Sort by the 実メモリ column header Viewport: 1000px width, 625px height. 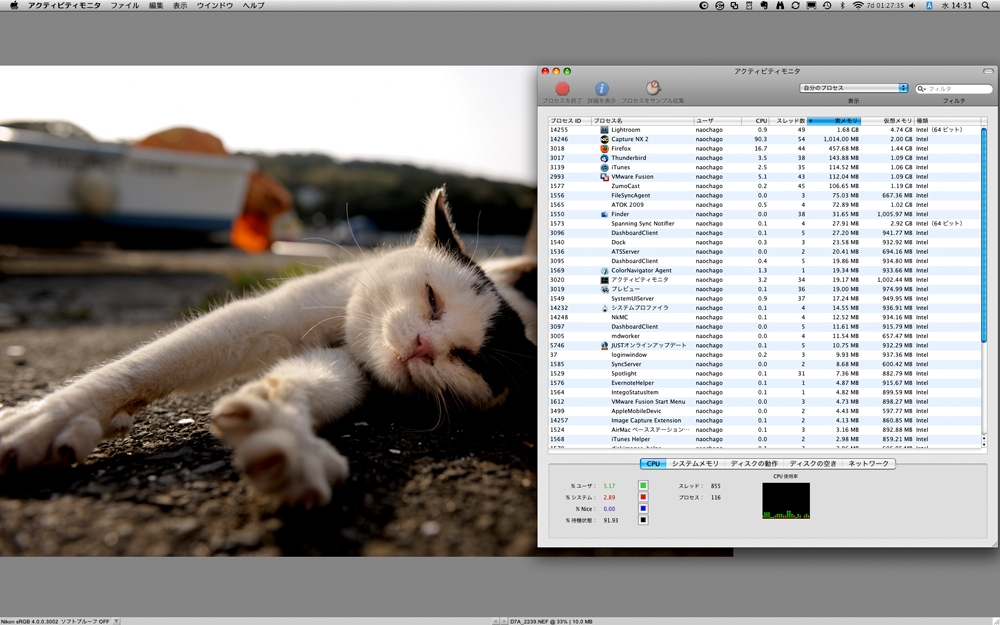[834, 121]
